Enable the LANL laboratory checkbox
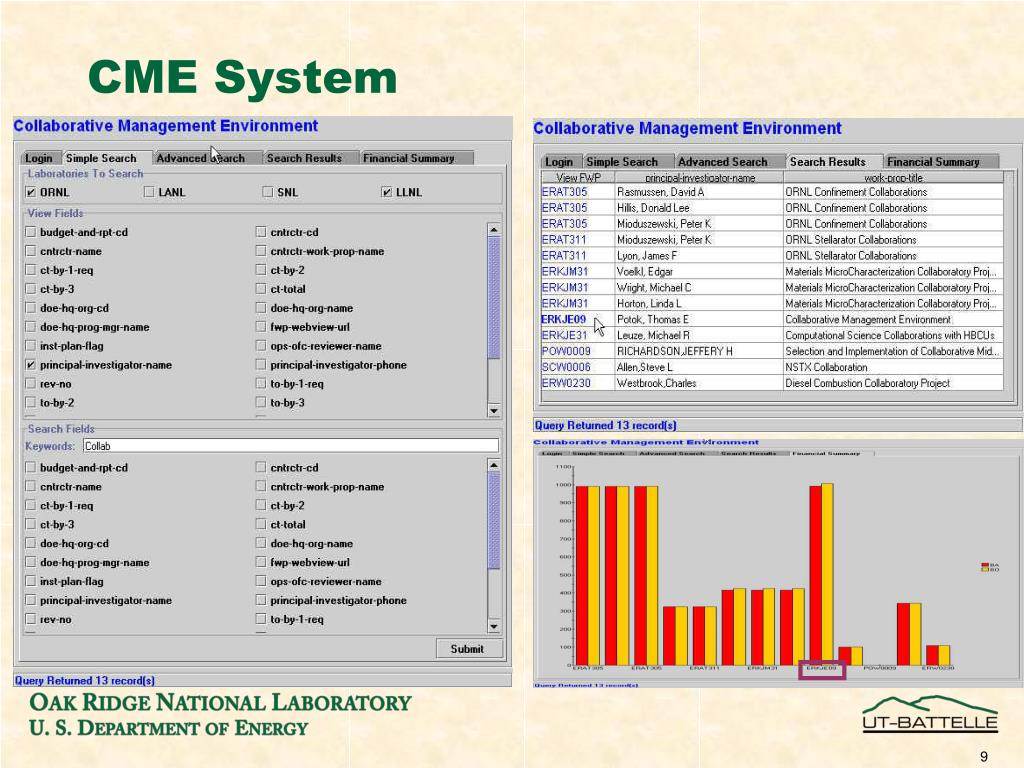Screen dimensions: 1024x768 click(149, 192)
